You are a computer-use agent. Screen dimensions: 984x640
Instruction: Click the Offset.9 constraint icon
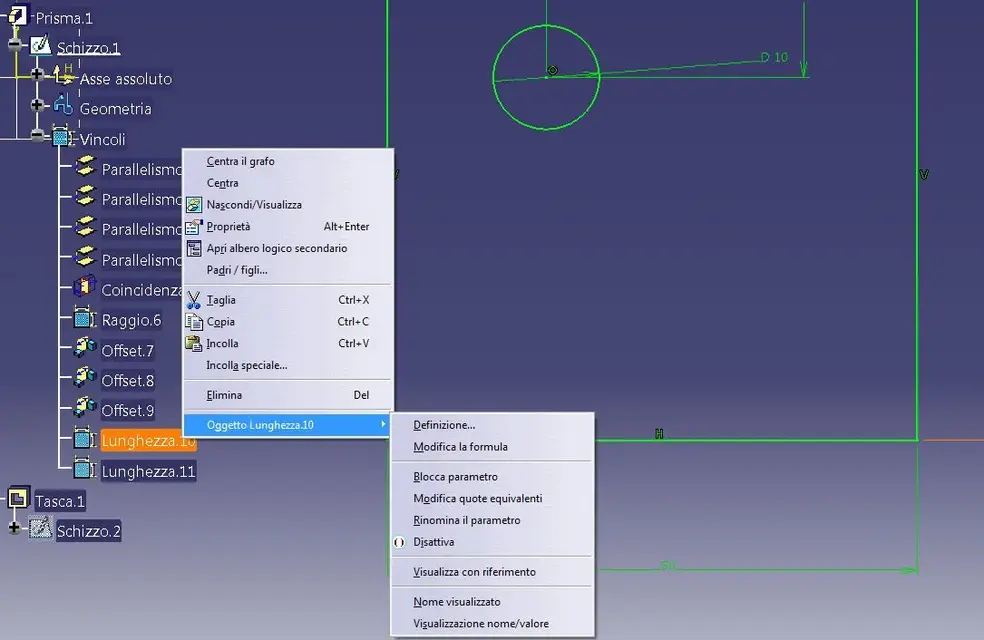(x=85, y=407)
